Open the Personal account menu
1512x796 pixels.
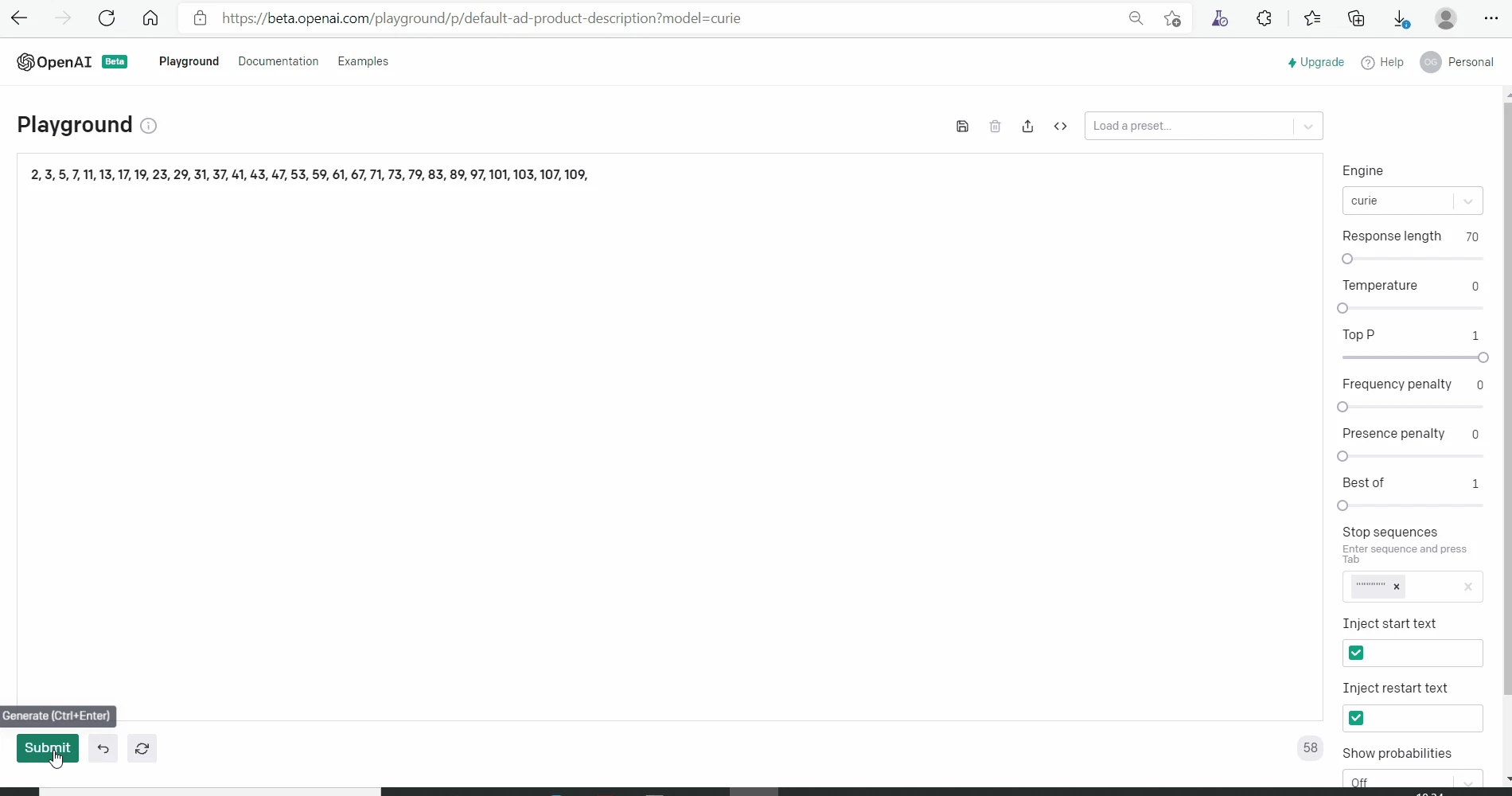tap(1457, 62)
